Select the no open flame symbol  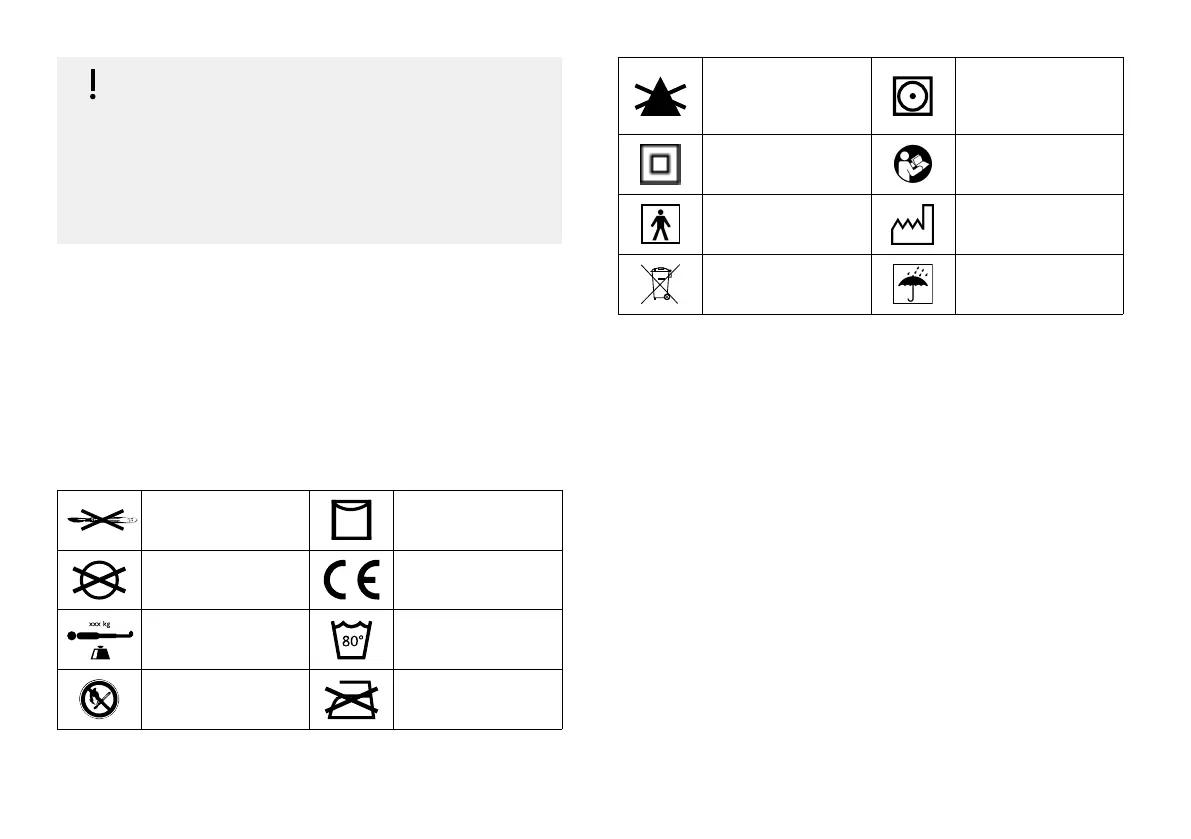coord(99,699)
